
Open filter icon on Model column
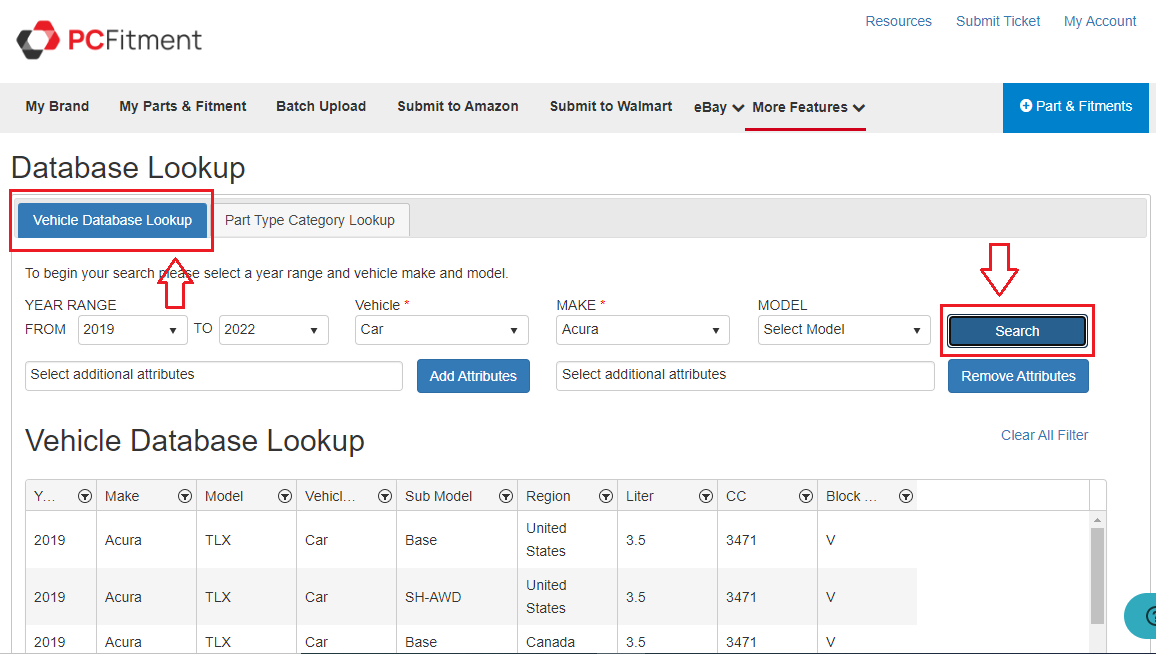(x=285, y=496)
